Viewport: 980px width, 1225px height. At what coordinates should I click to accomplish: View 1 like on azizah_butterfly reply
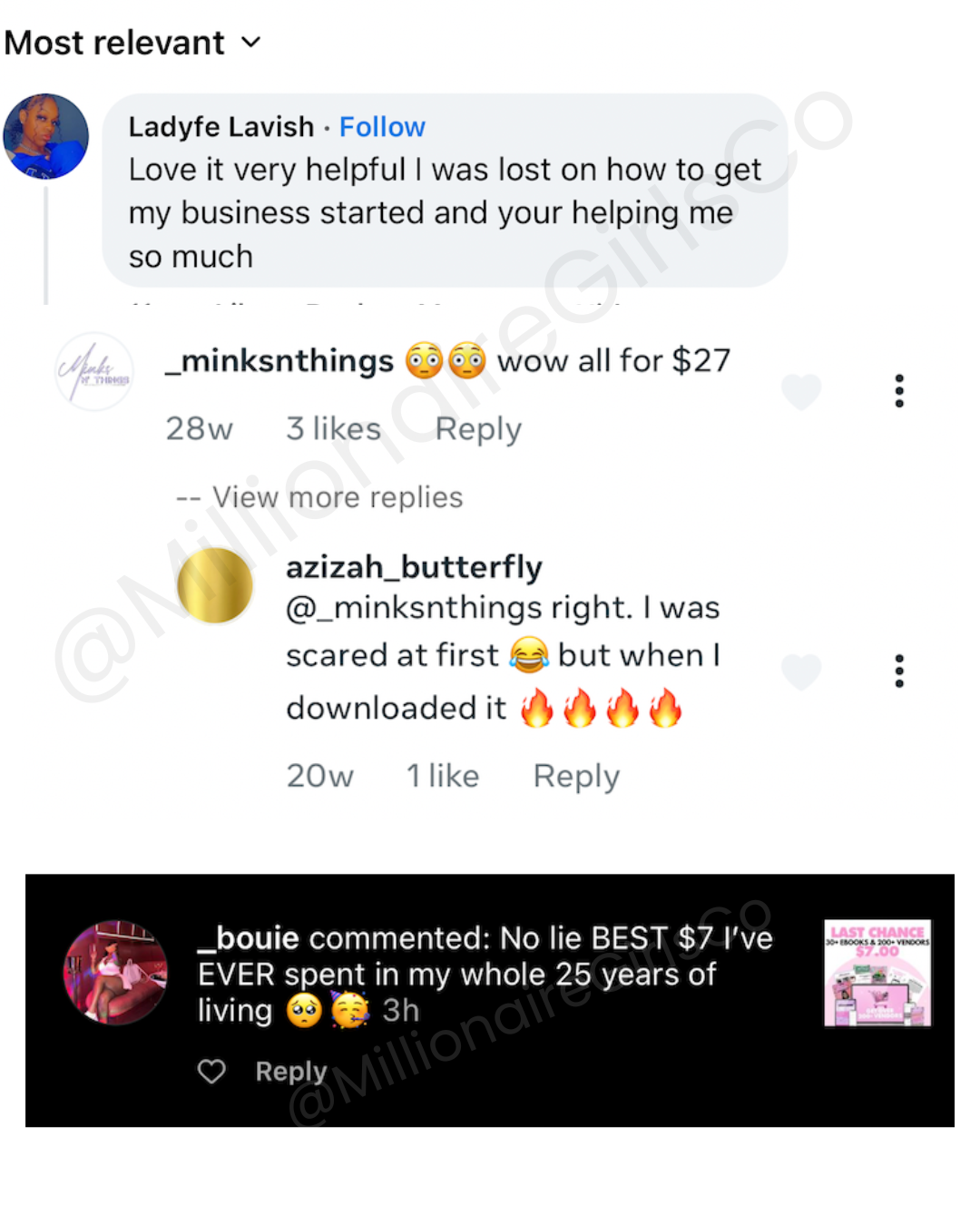pyautogui.click(x=443, y=776)
